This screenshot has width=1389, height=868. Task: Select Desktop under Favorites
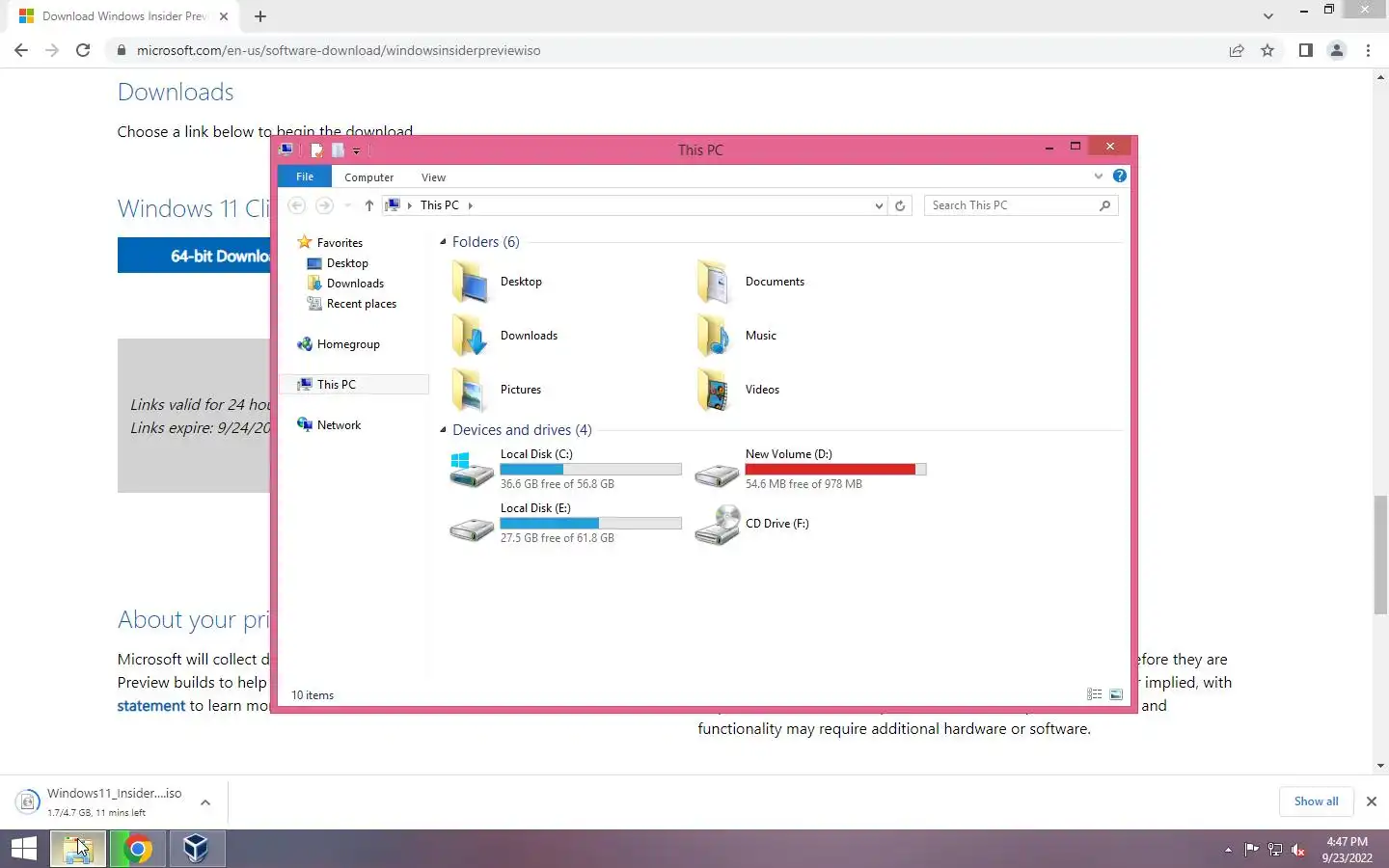click(347, 263)
